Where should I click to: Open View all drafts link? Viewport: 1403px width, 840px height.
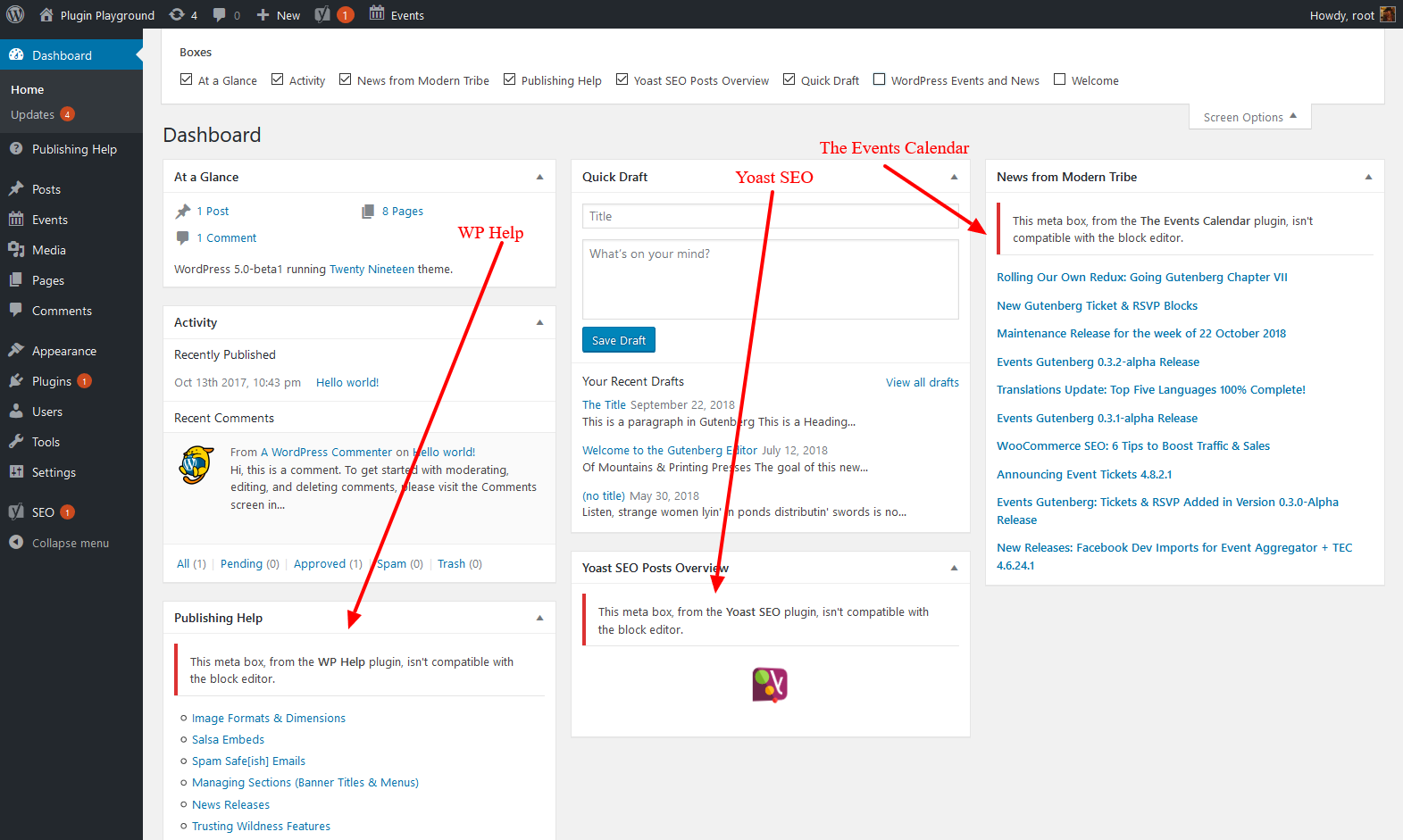pyautogui.click(x=923, y=382)
